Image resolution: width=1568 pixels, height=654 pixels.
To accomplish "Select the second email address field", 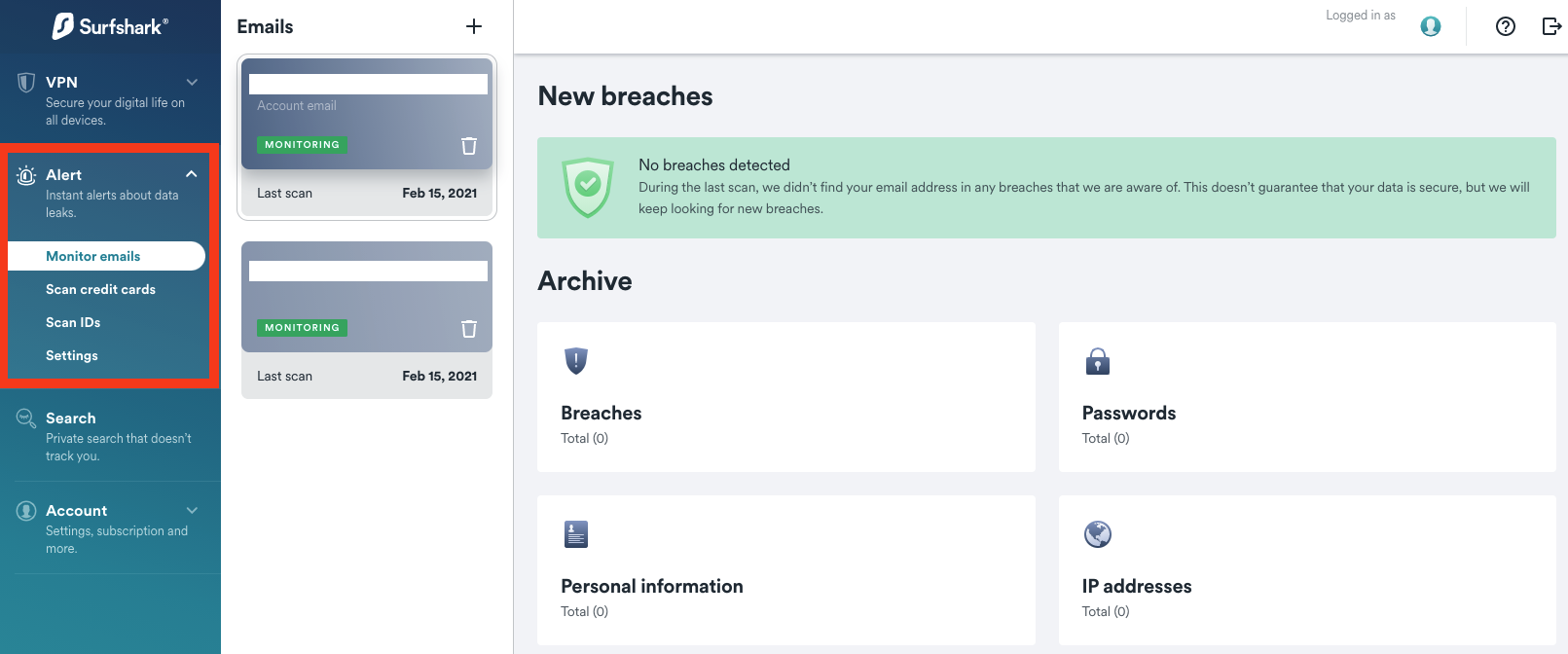I will (x=368, y=272).
